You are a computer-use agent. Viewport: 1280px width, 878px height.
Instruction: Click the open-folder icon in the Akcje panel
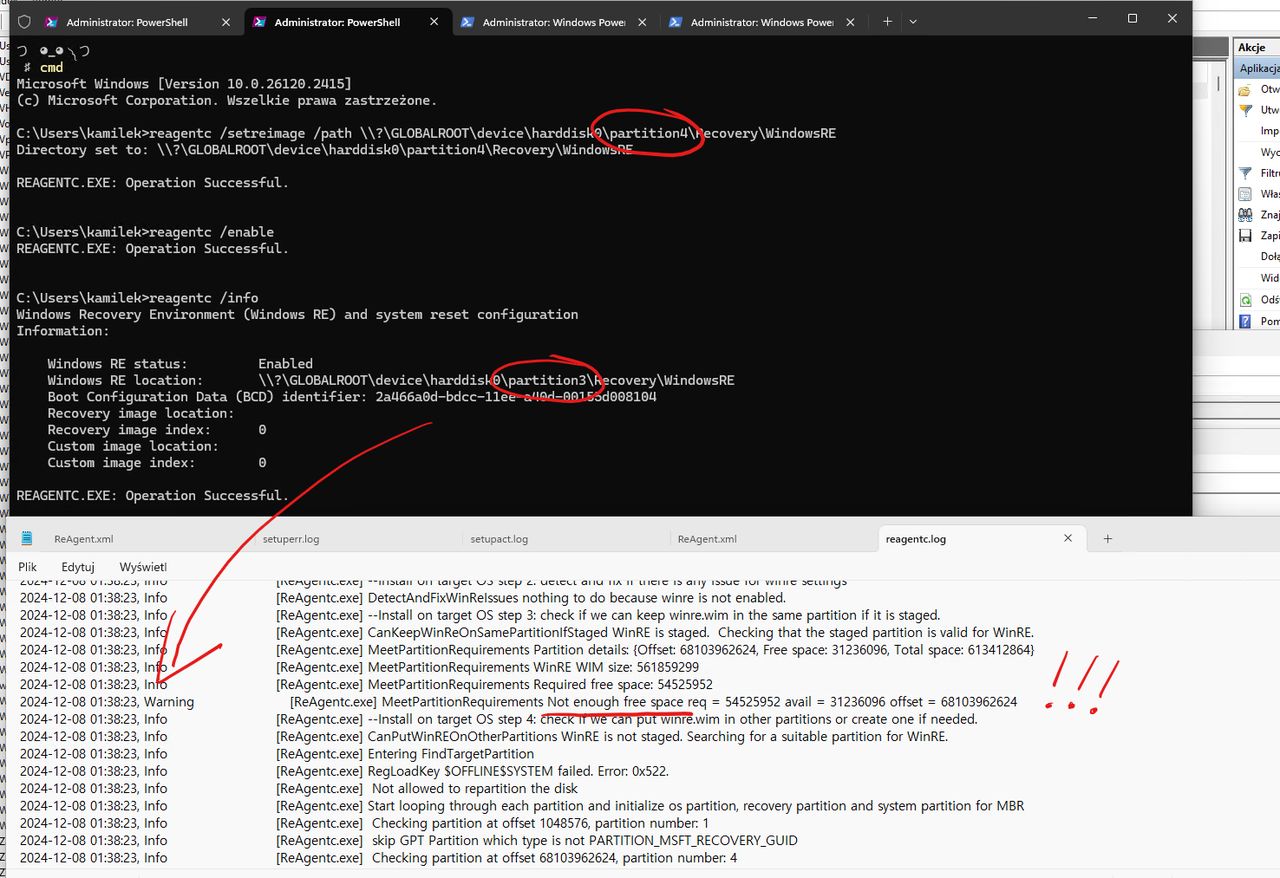coord(1245,89)
